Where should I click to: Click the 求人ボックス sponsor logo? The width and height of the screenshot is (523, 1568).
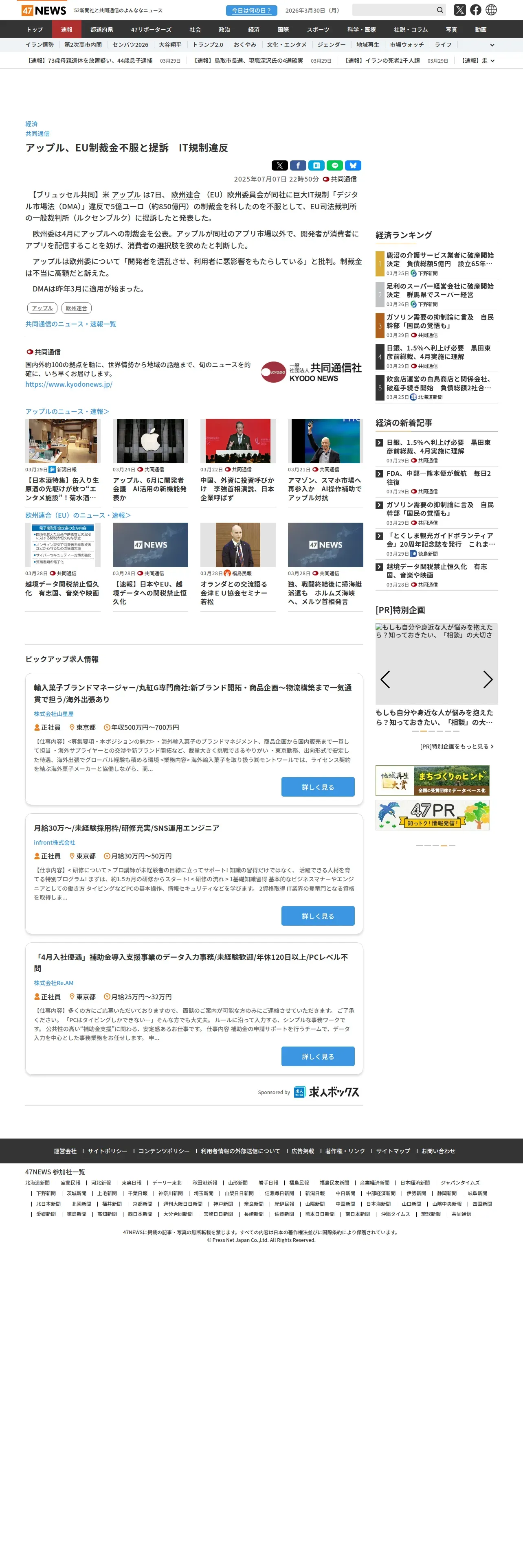326,1092
